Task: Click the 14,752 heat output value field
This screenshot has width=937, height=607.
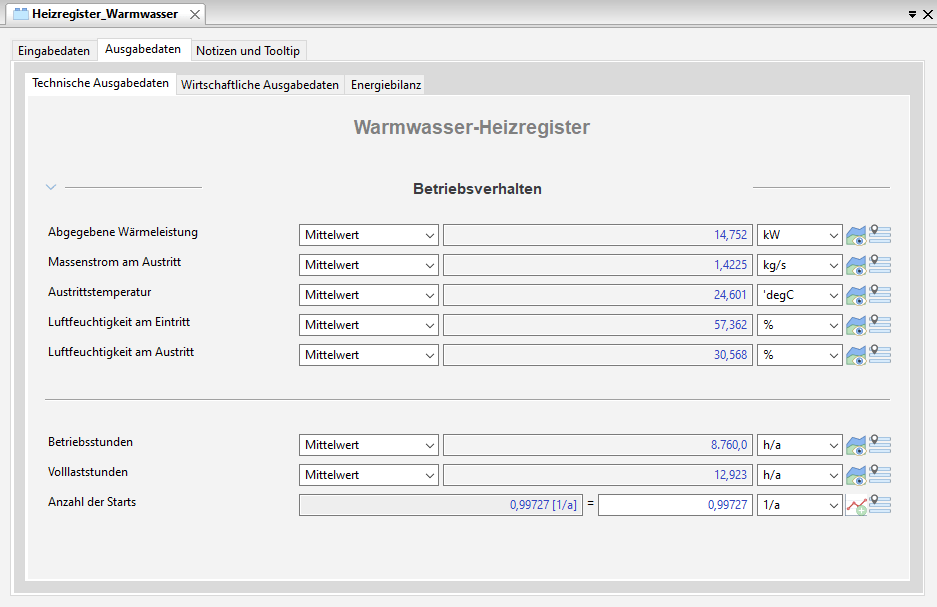Action: (598, 235)
